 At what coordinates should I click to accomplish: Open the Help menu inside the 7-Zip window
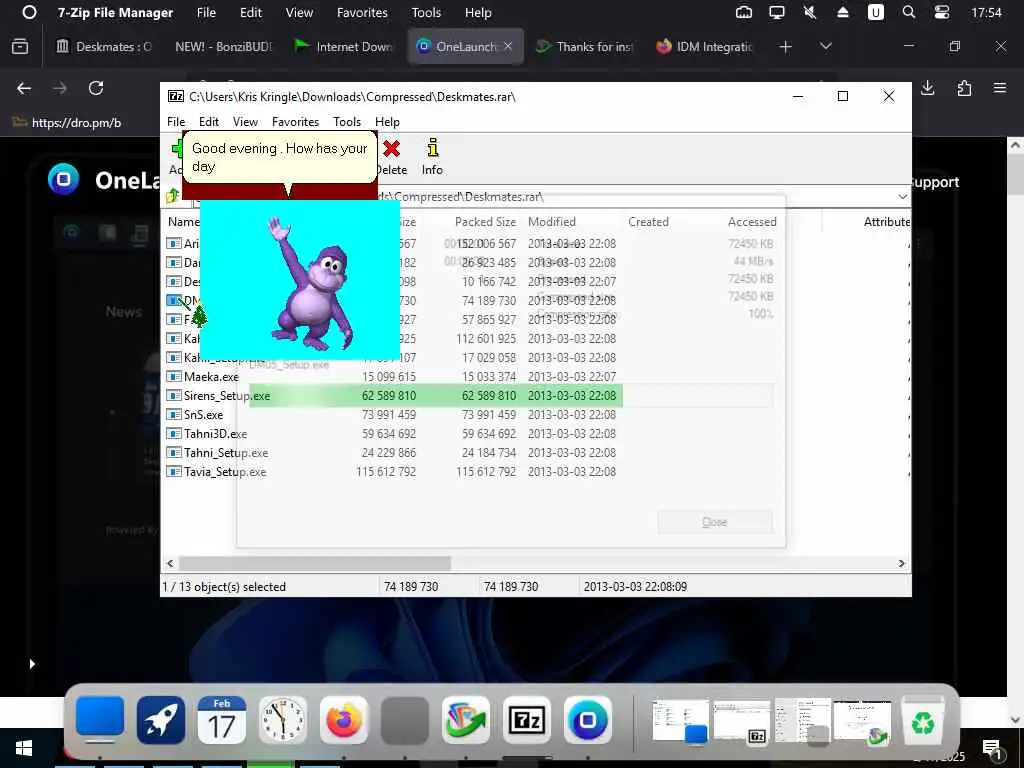pos(387,122)
